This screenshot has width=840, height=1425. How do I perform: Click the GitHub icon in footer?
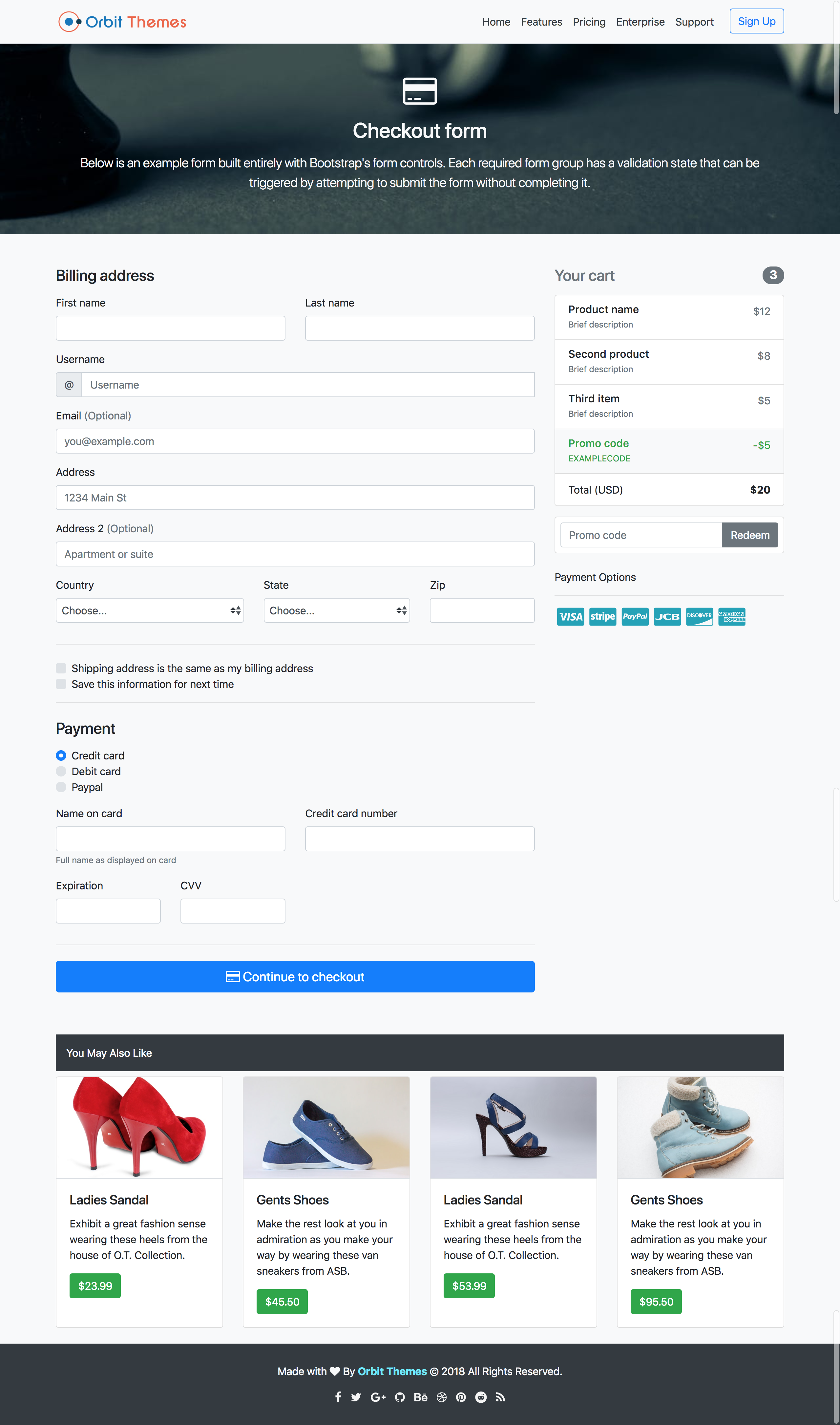click(x=400, y=1397)
